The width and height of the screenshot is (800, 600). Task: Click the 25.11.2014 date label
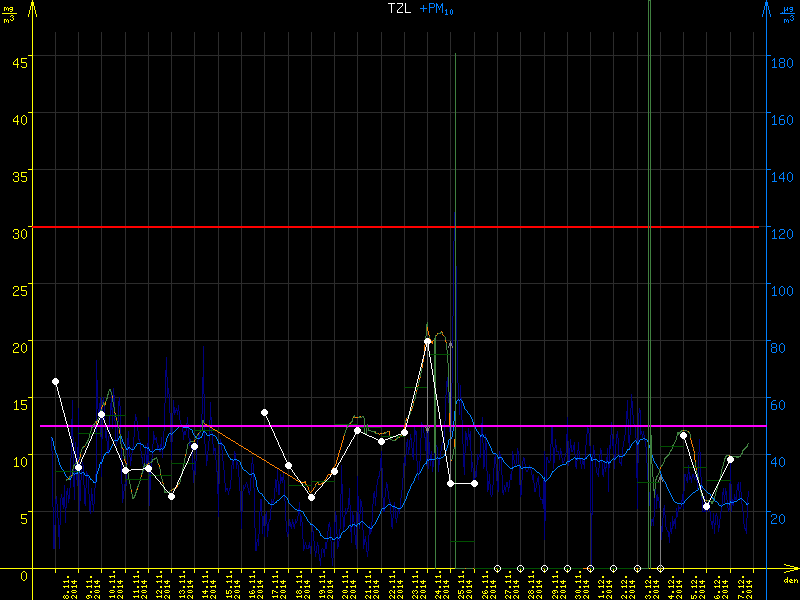pyautogui.click(x=462, y=585)
